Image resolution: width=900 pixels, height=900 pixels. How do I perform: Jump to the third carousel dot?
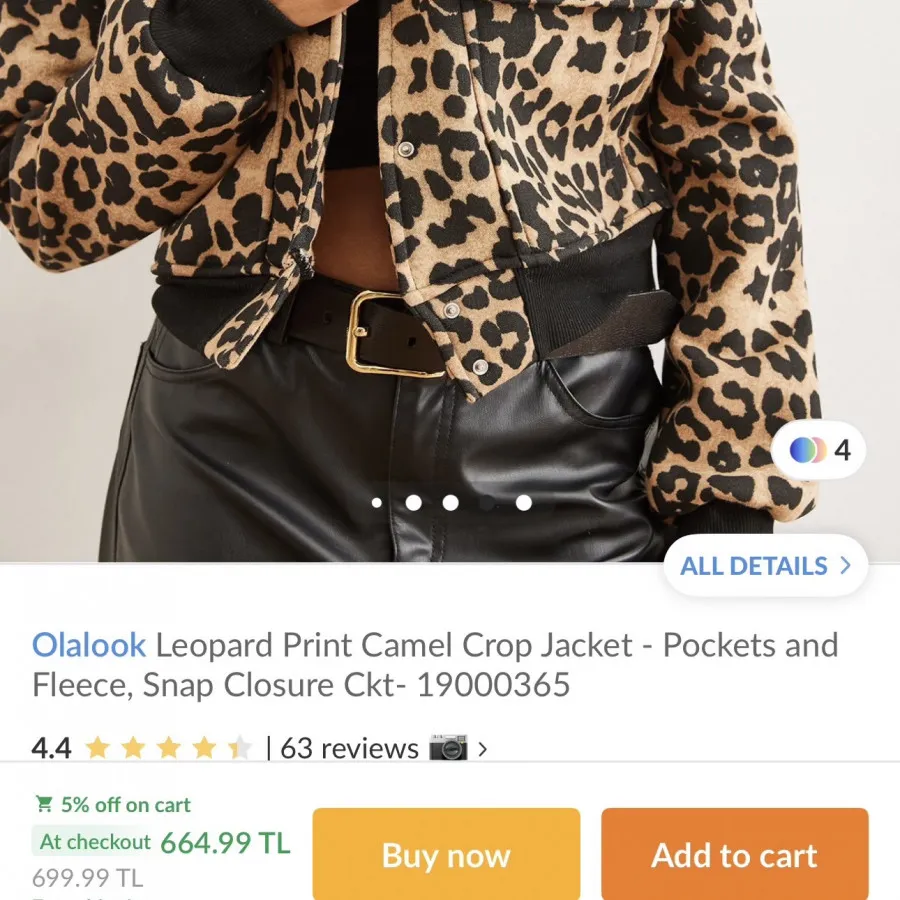[451, 503]
